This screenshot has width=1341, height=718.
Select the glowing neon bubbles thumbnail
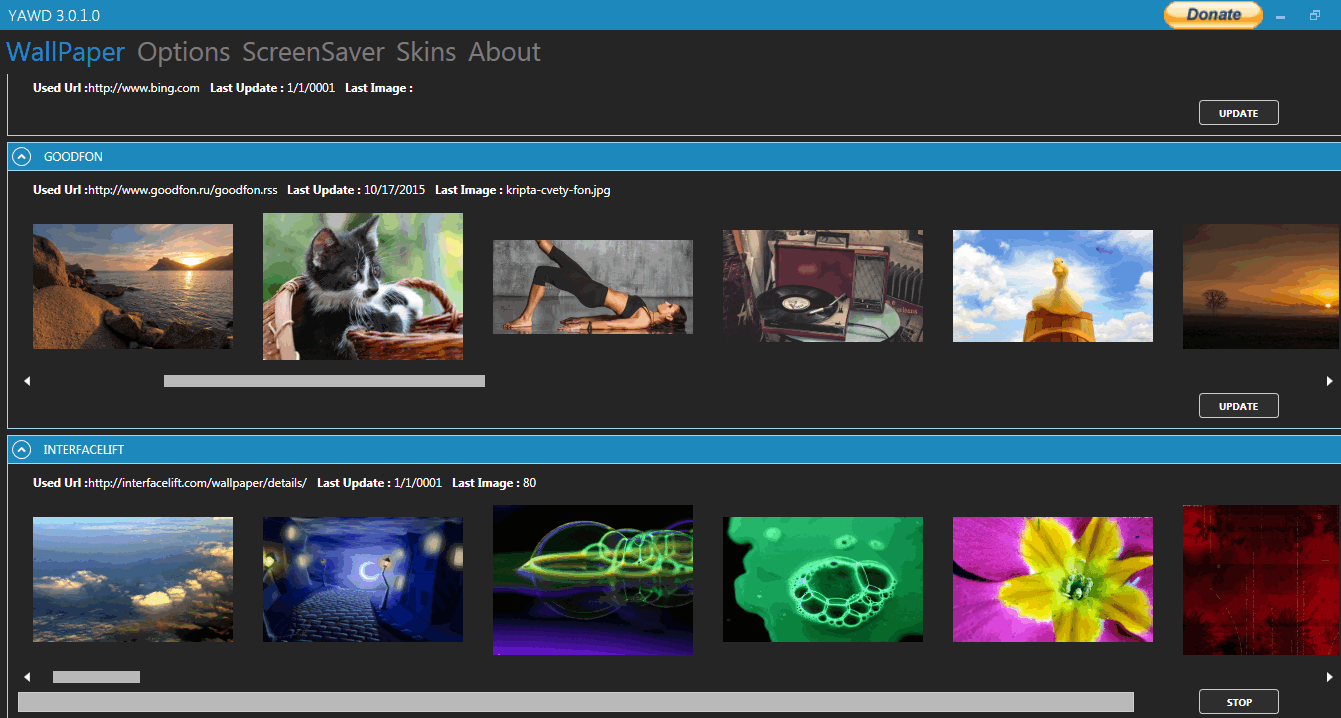click(x=593, y=580)
